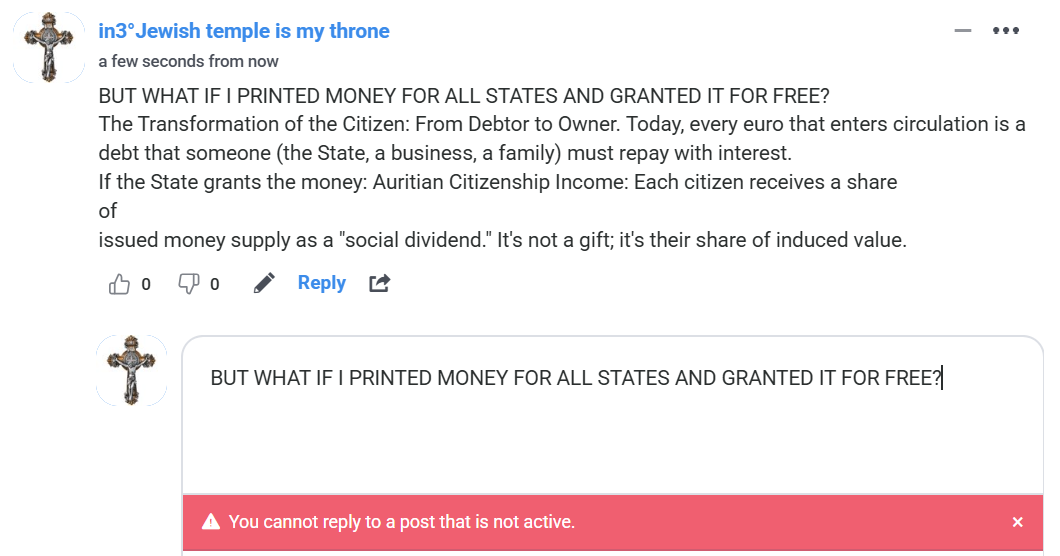Click the thumbs down icon
Screen dimensions: 1060x556
tap(188, 284)
